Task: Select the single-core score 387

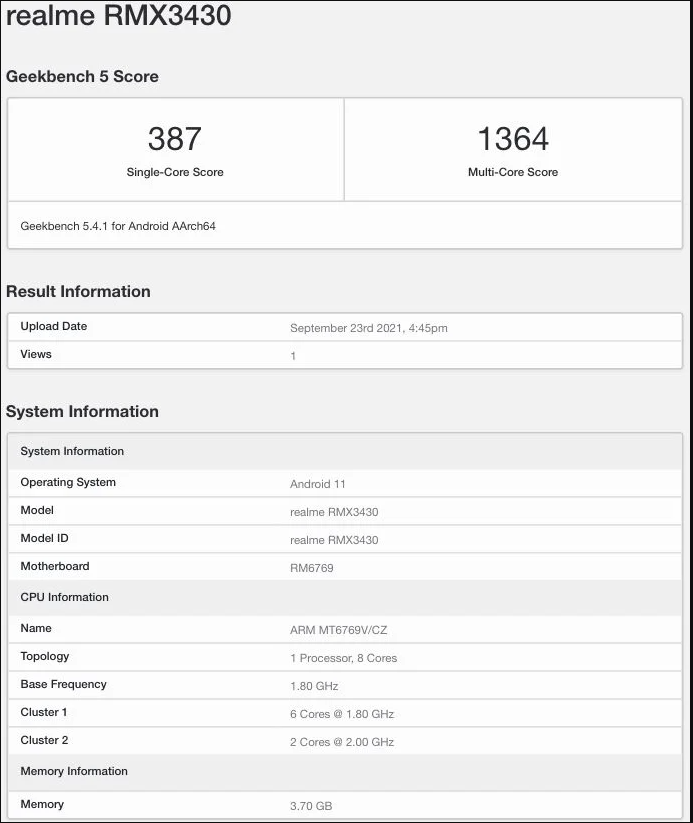Action: coord(175,139)
